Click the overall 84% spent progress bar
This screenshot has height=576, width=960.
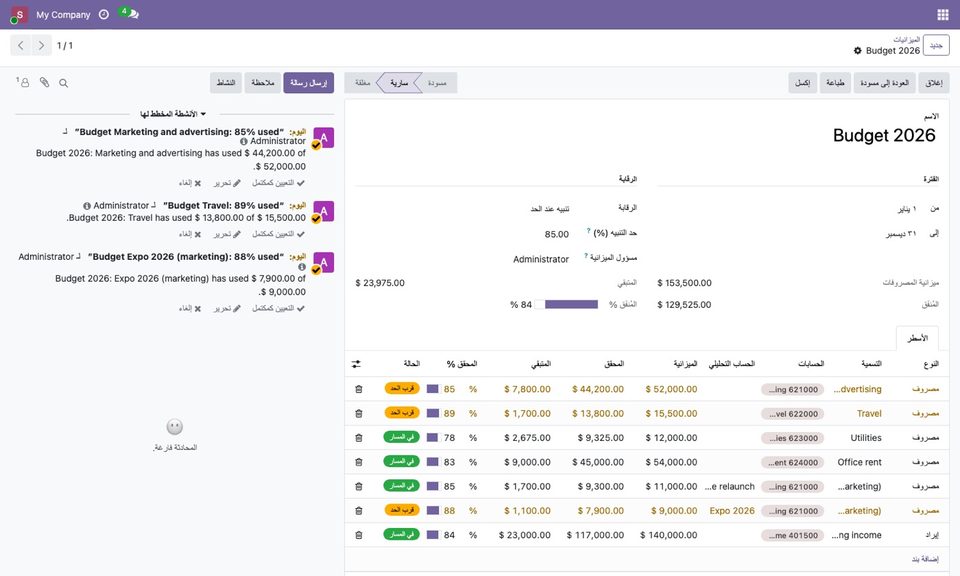click(x=566, y=304)
